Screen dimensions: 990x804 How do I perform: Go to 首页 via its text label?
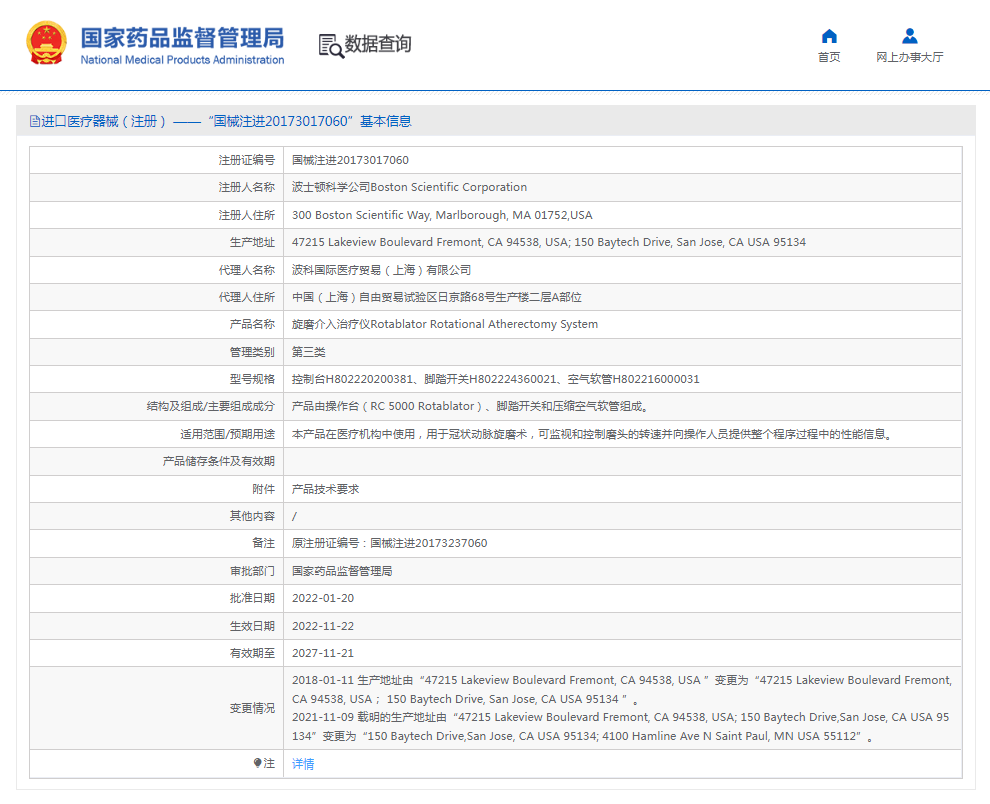pyautogui.click(x=829, y=57)
